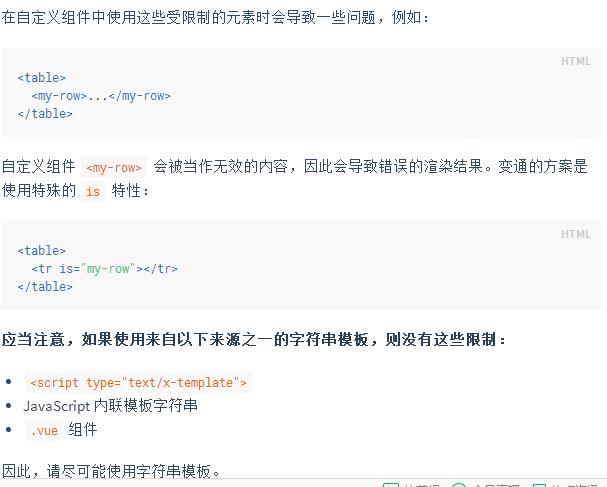
Task: Click the opening <table> tag in first block
Action: pos(42,78)
